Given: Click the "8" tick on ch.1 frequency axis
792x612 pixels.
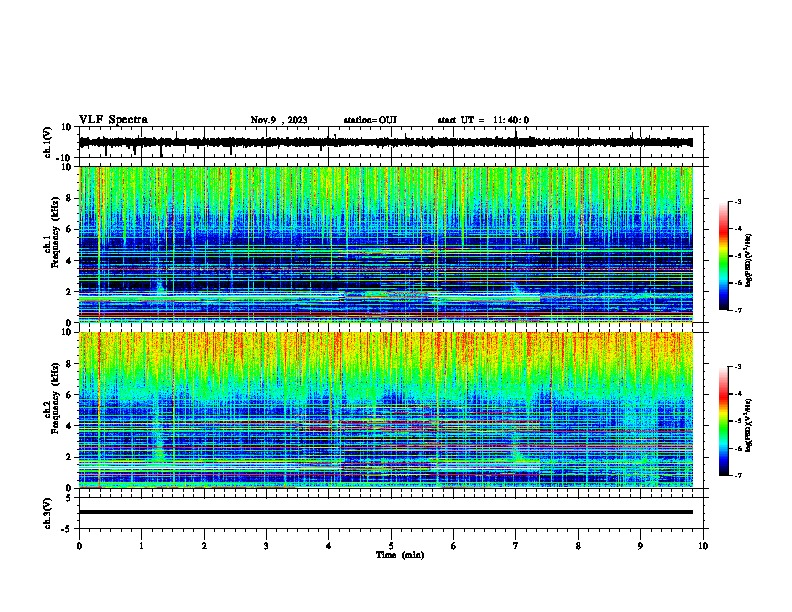Looking at the screenshot, I should click(x=69, y=198).
